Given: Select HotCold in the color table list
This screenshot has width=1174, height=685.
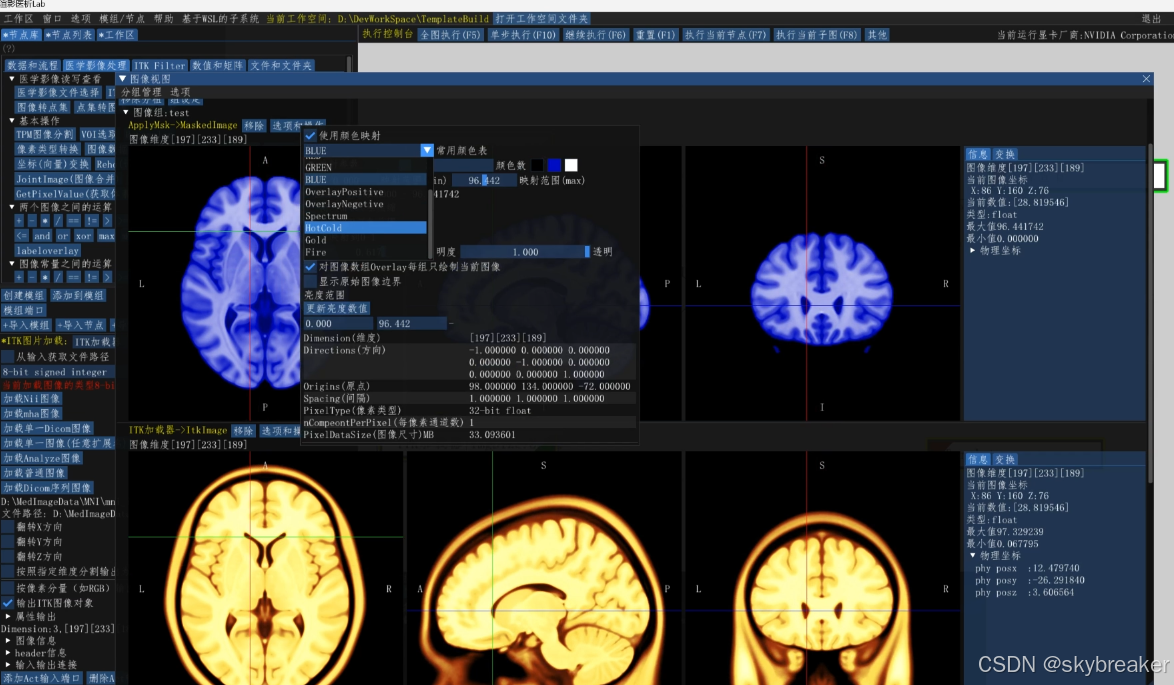Looking at the screenshot, I should (x=365, y=228).
